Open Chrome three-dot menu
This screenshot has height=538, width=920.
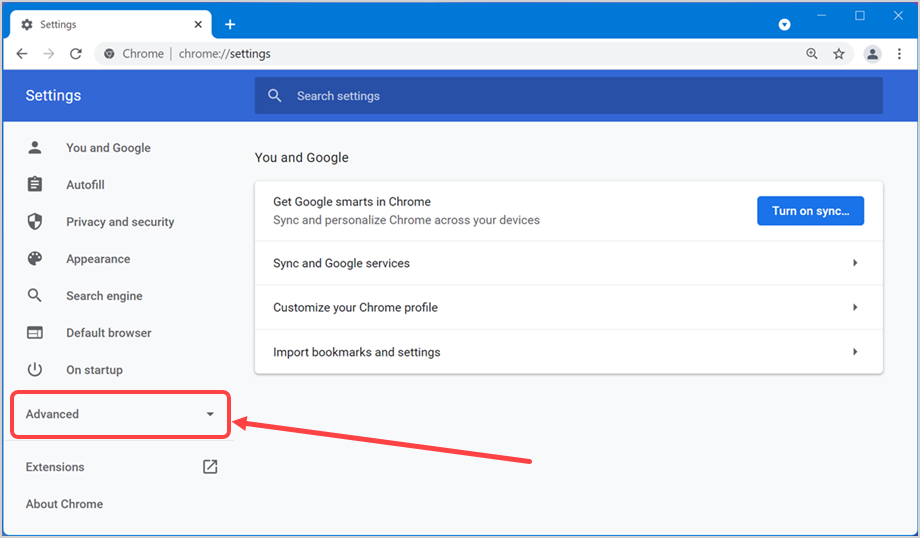[899, 54]
